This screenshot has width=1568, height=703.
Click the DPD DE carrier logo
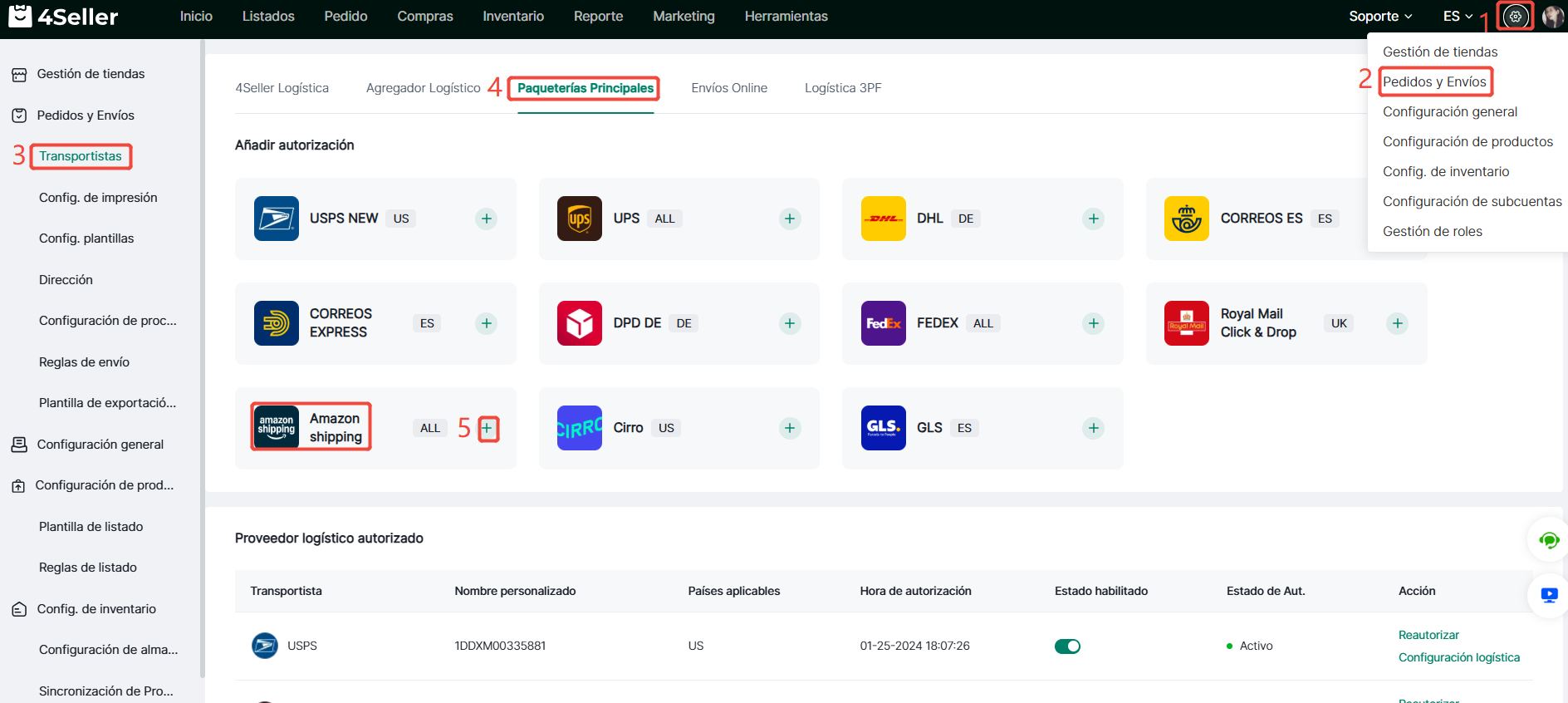[x=580, y=323]
